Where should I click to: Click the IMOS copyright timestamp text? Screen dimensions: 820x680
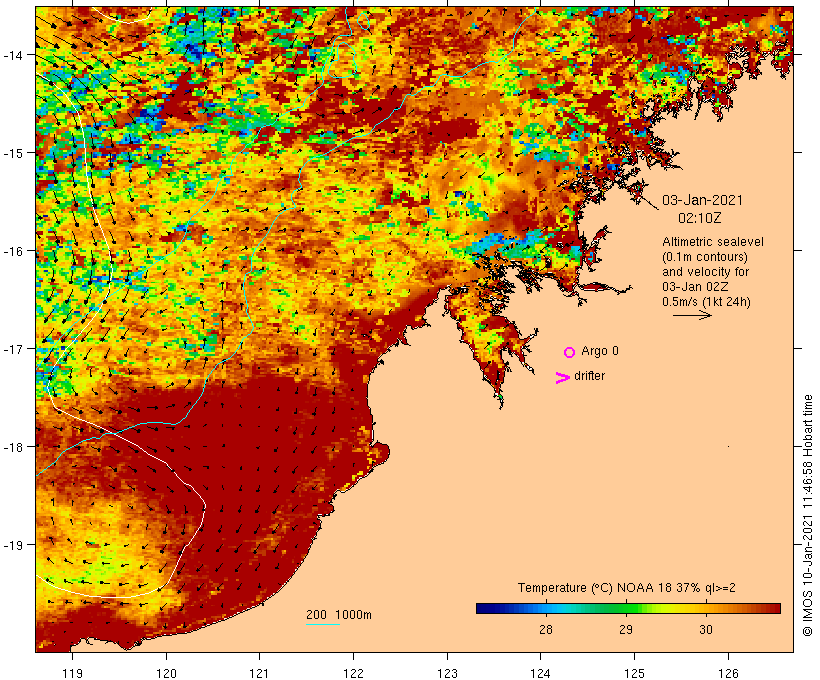pyautogui.click(x=807, y=515)
